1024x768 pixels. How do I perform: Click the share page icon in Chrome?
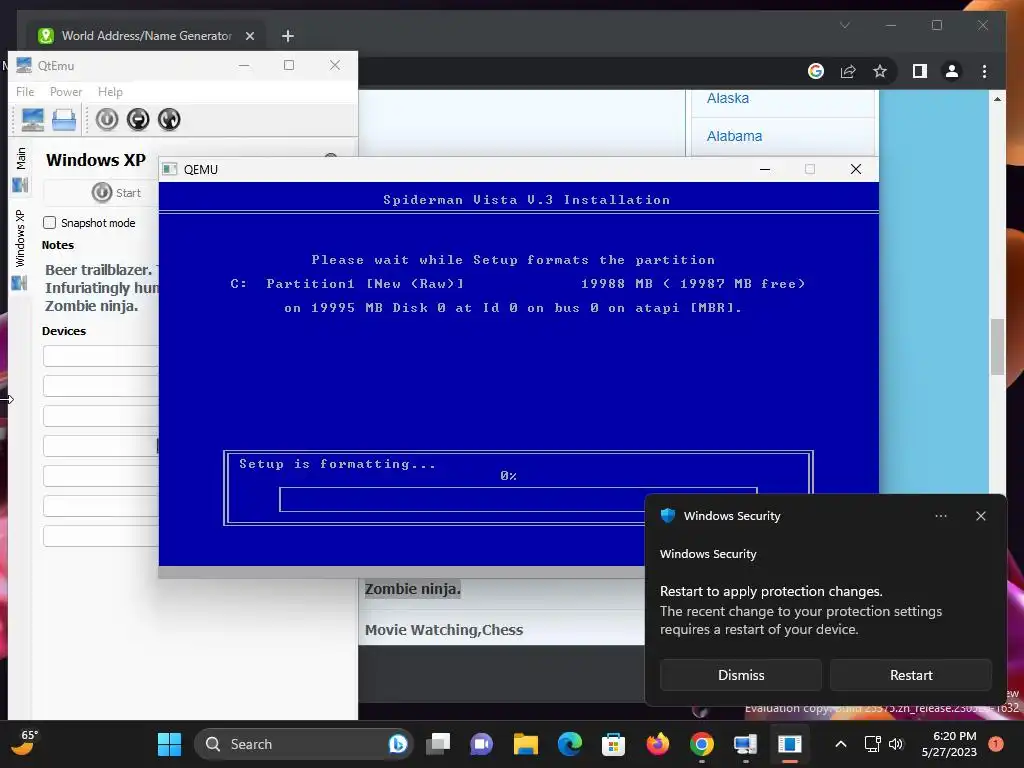(x=848, y=71)
